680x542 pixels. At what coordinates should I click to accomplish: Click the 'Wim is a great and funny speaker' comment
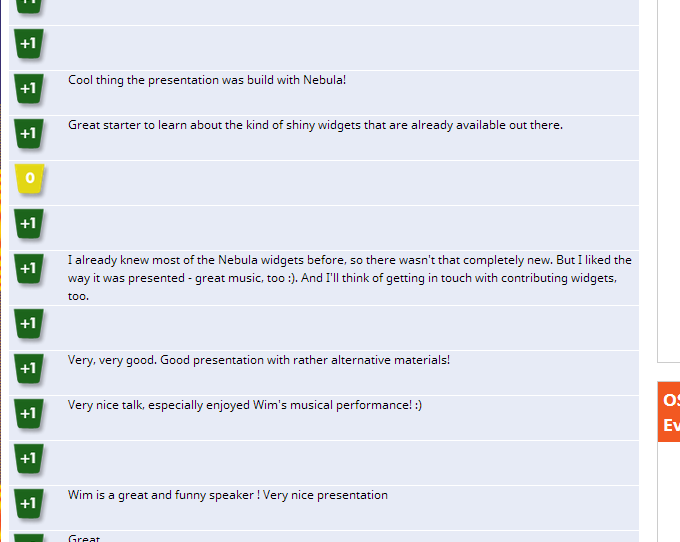point(228,495)
